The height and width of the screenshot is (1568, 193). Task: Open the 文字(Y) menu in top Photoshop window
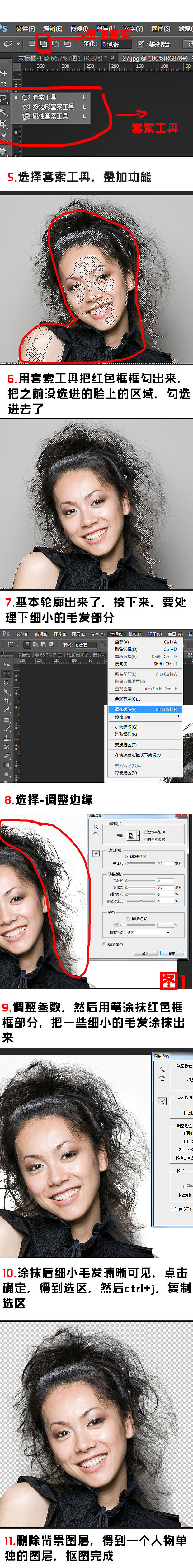click(x=133, y=29)
